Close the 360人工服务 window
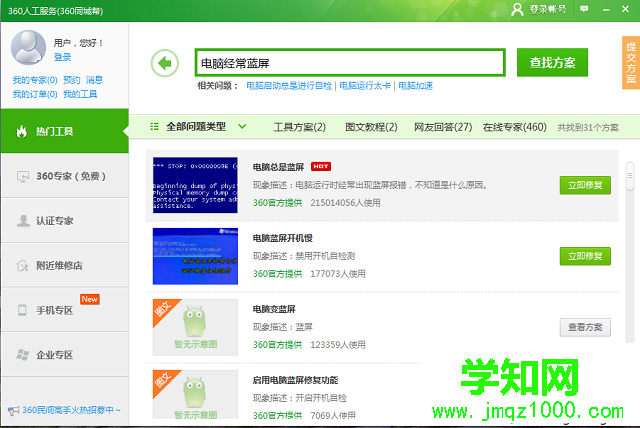 point(625,9)
